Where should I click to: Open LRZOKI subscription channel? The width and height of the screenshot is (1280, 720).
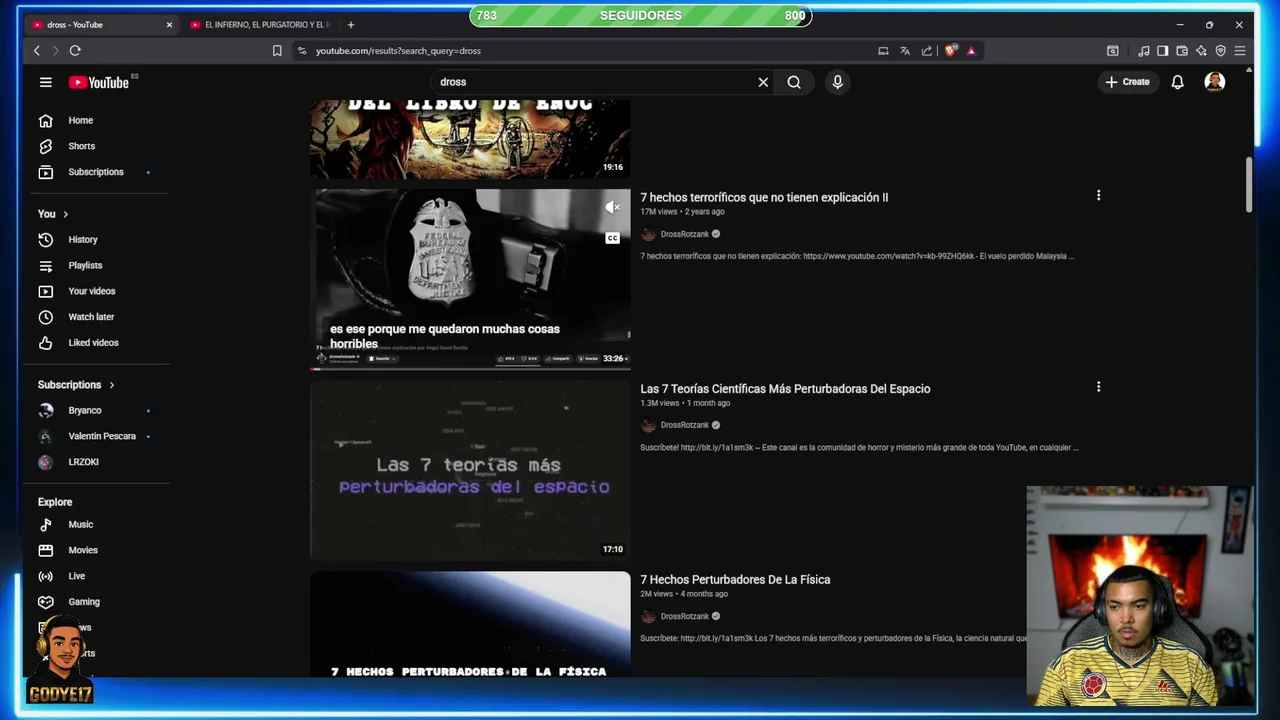click(x=83, y=462)
